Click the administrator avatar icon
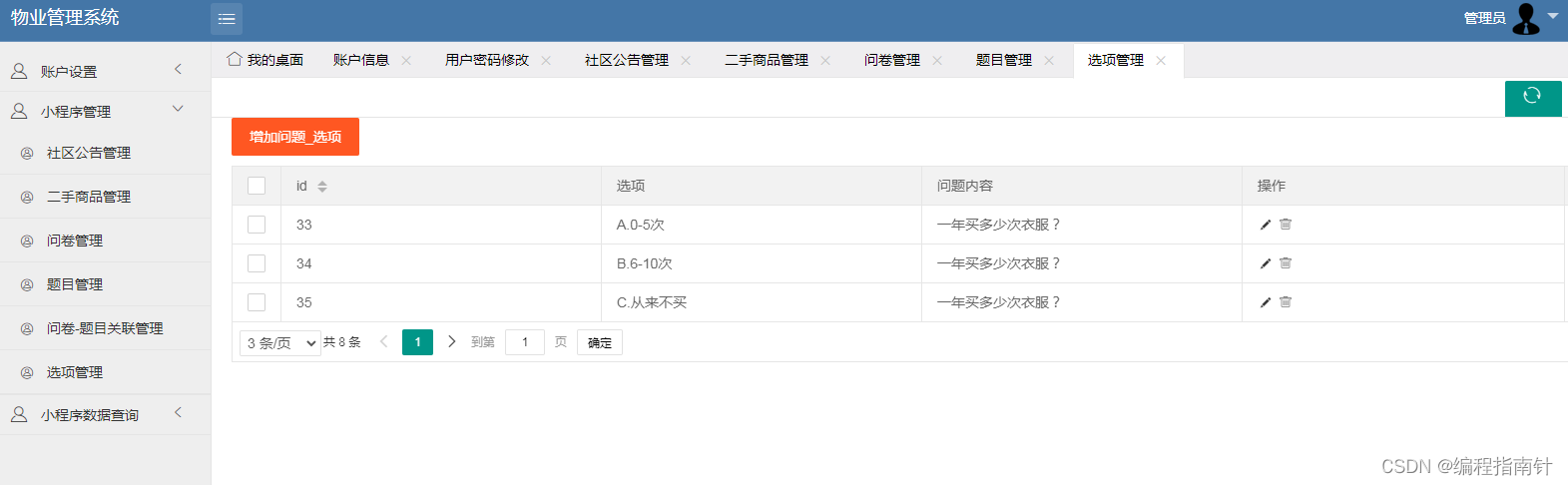This screenshot has width=1568, height=485. [x=1526, y=18]
